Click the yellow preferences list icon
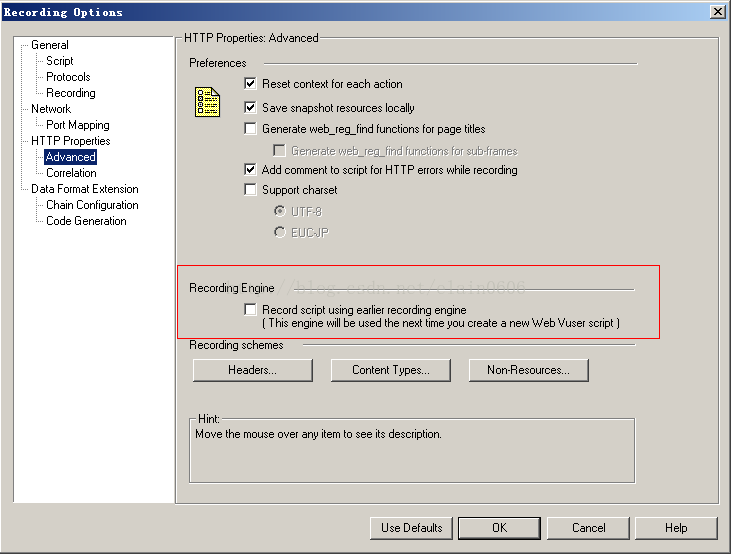 pos(207,102)
